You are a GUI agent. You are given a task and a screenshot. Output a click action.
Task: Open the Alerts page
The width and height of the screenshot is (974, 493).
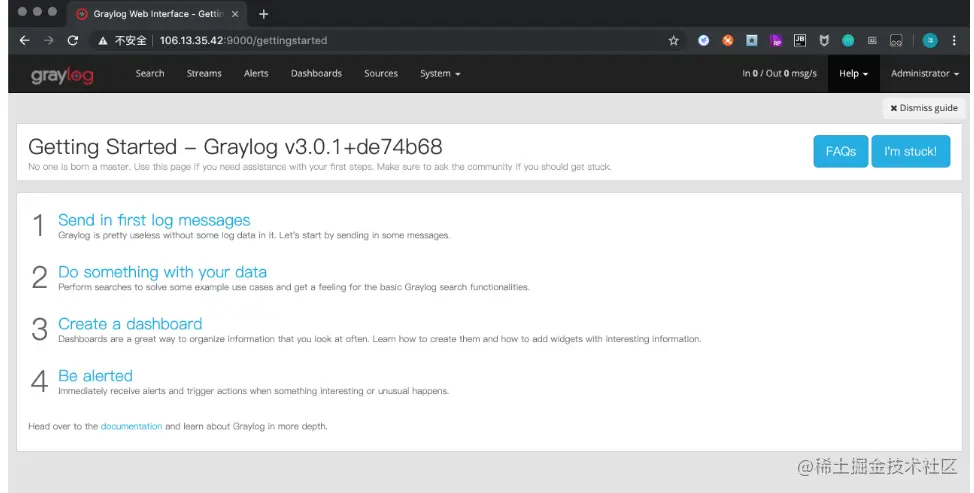tap(256, 73)
